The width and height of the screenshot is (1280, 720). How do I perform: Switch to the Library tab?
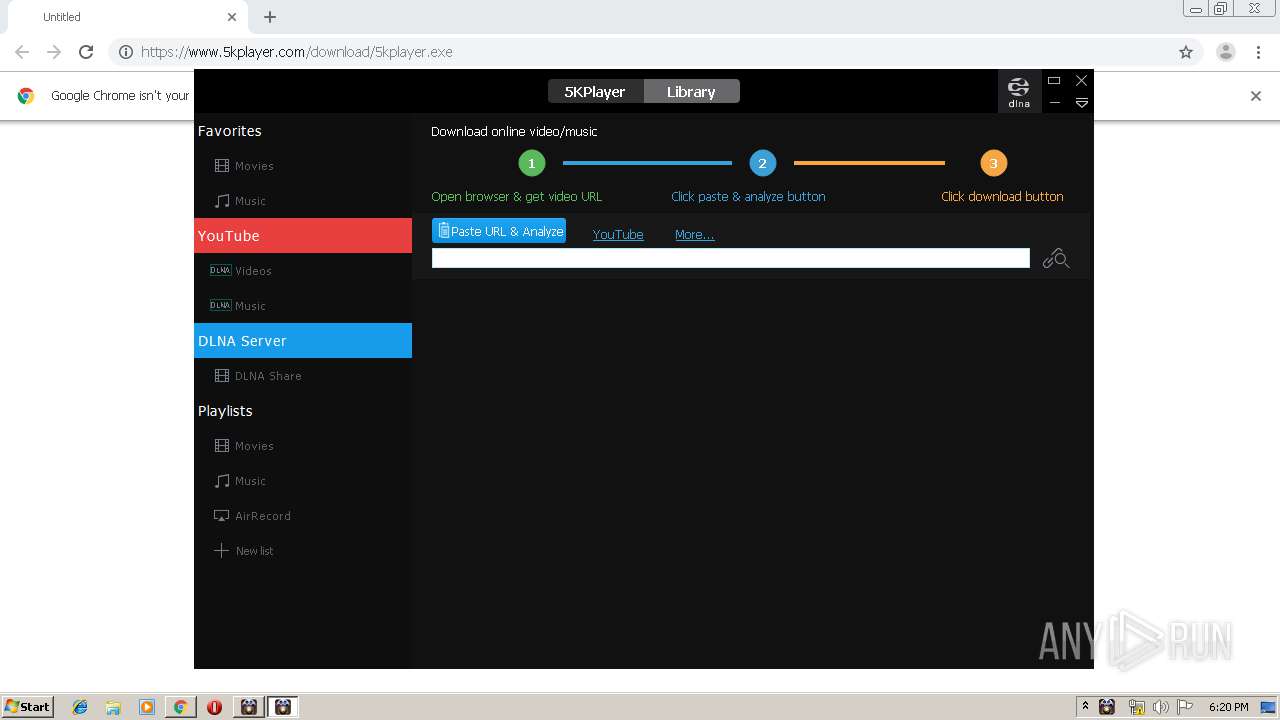(x=691, y=91)
